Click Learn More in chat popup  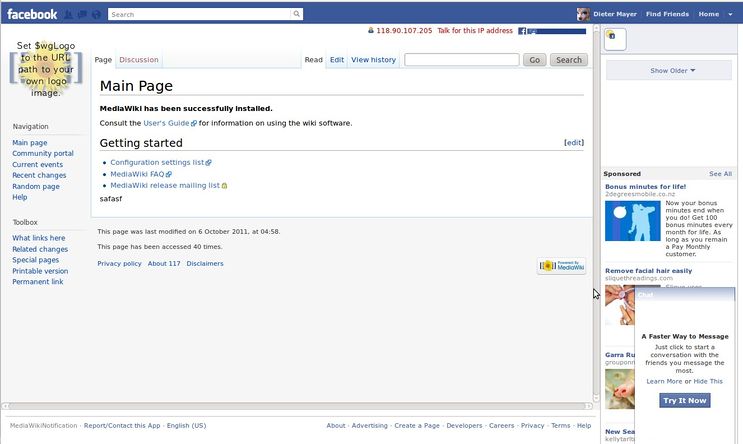(x=664, y=381)
